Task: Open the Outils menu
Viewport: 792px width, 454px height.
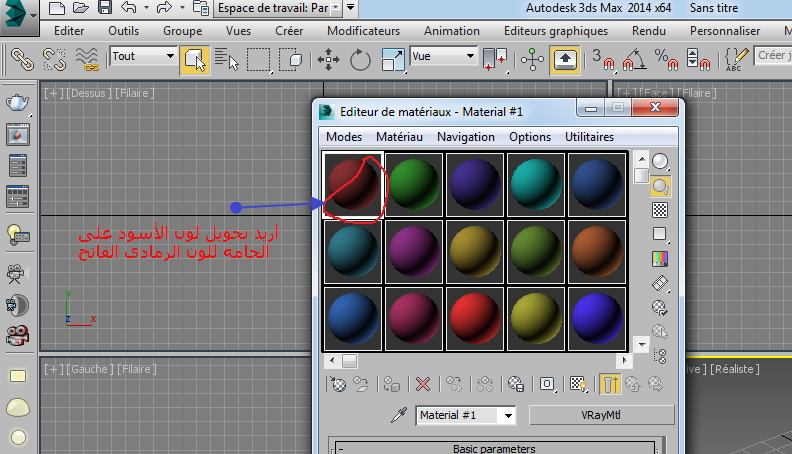Action: (x=123, y=31)
